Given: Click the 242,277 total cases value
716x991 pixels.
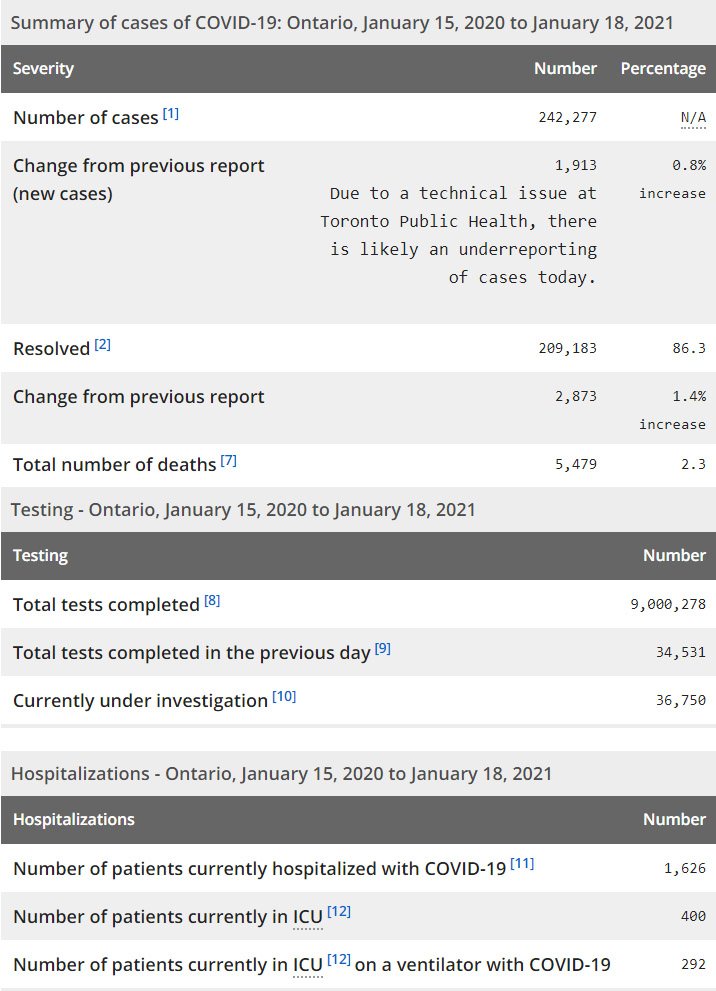Looking at the screenshot, I should (567, 118).
